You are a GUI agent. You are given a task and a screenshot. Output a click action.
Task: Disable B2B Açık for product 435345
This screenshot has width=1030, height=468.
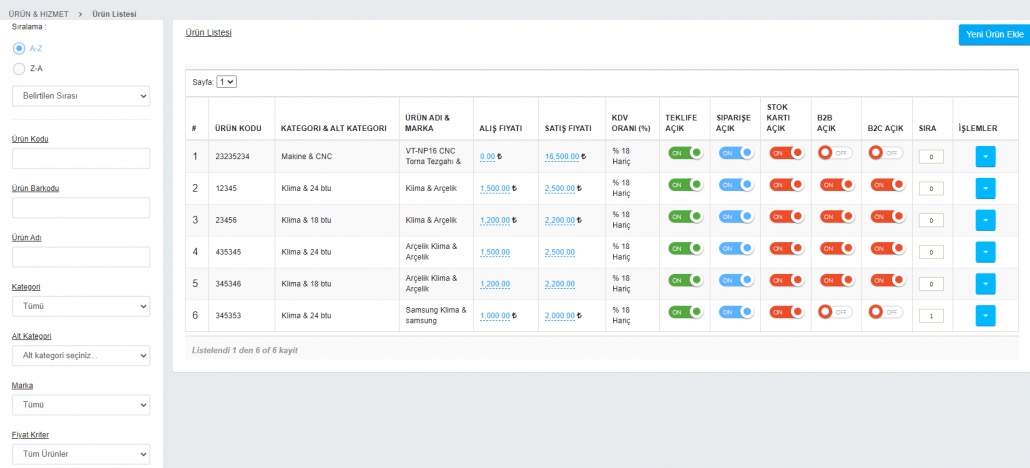coord(838,248)
